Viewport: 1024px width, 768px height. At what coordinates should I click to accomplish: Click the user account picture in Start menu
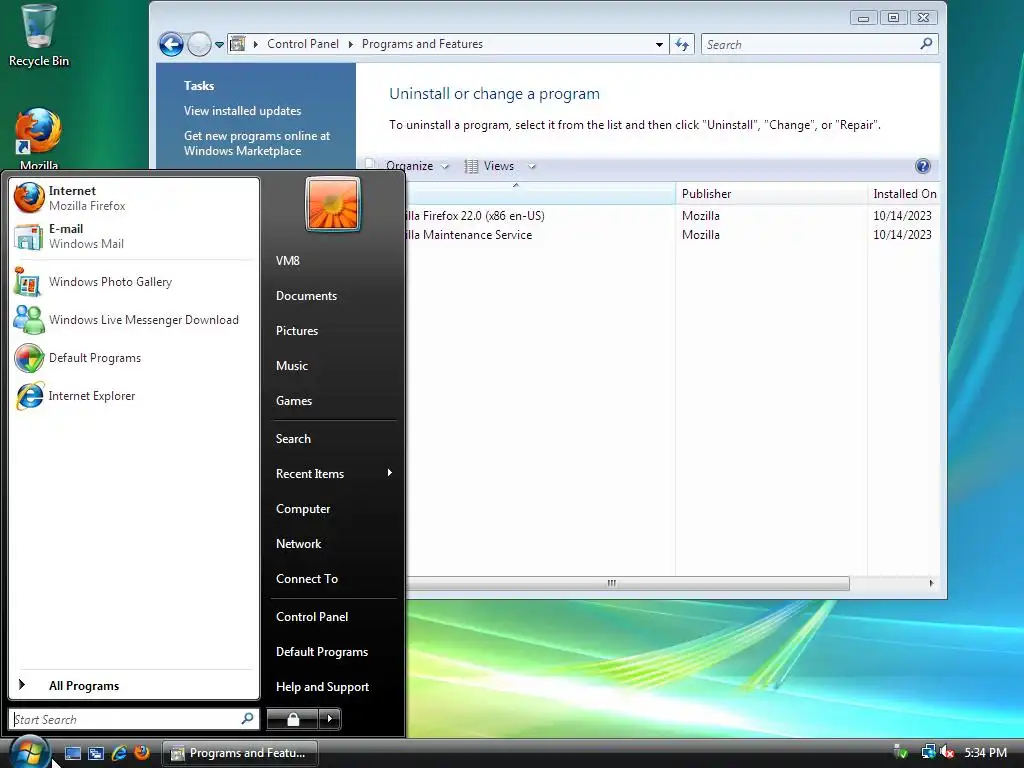[332, 204]
